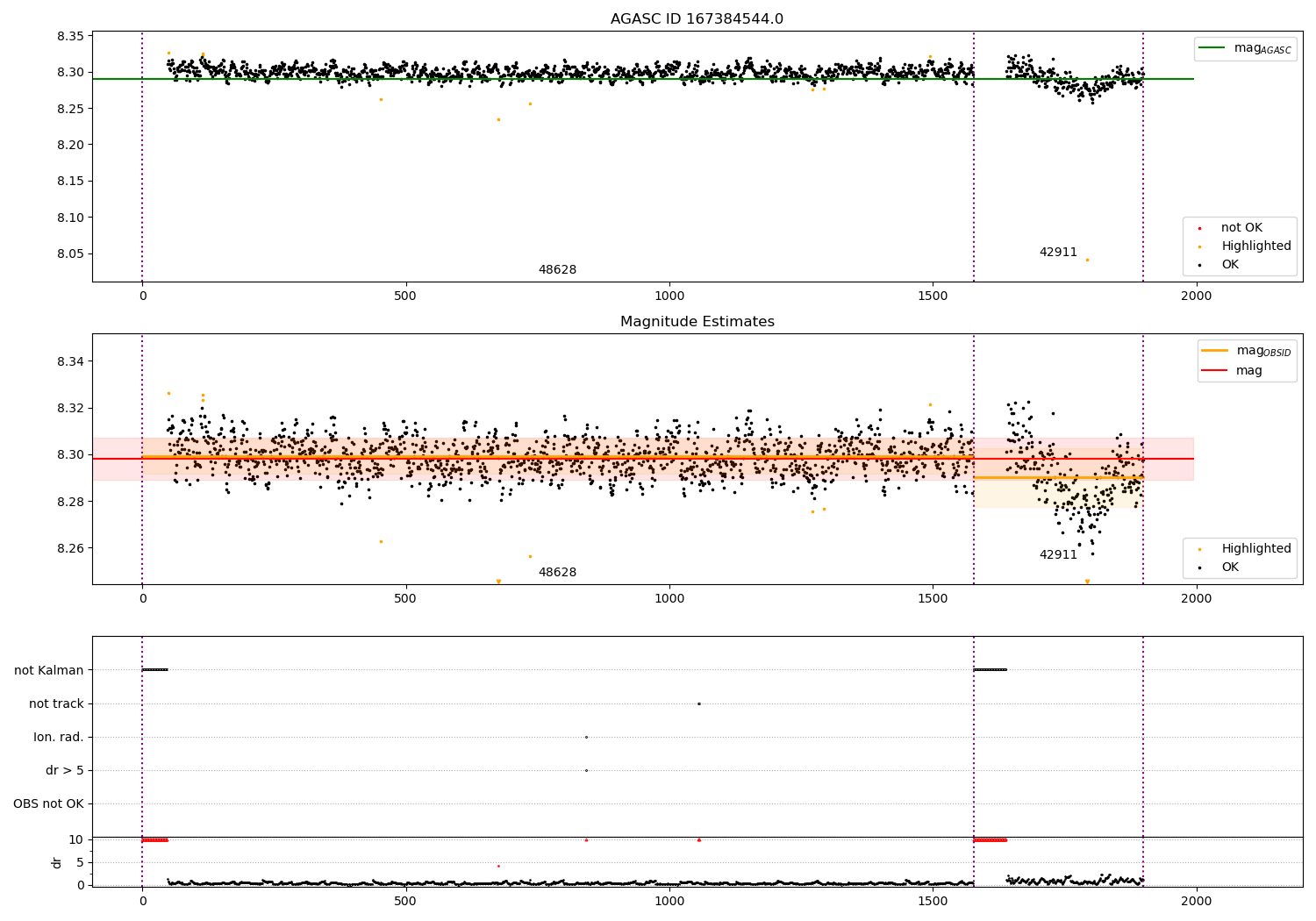Click the orange line sample beside mag OBSID
The height and width of the screenshot is (921, 1316).
point(1214,351)
